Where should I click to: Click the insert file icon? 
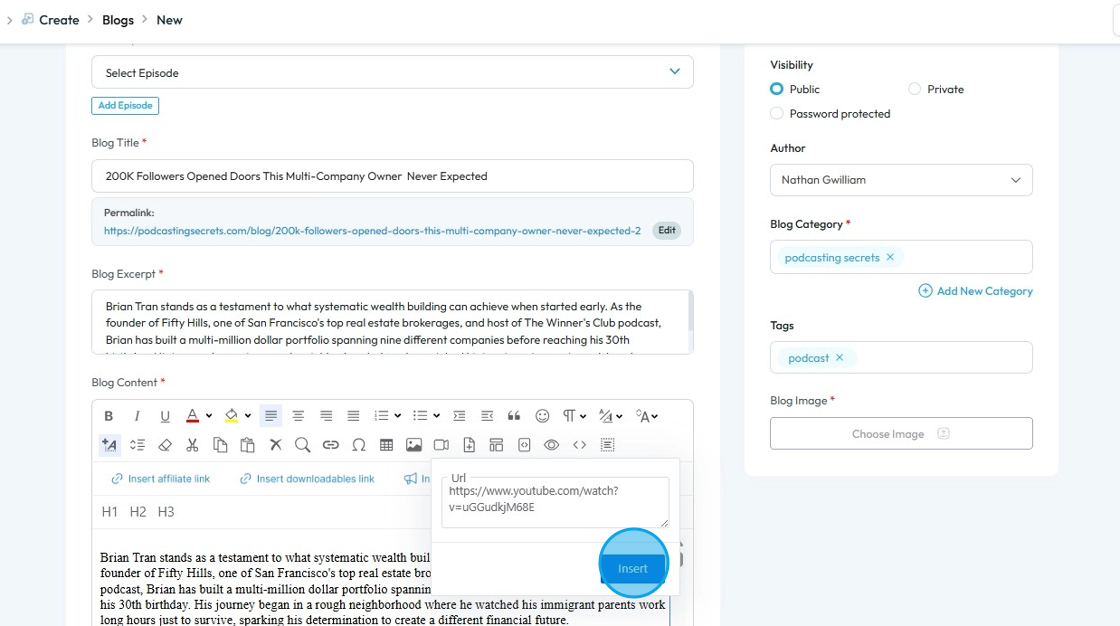[x=469, y=445]
